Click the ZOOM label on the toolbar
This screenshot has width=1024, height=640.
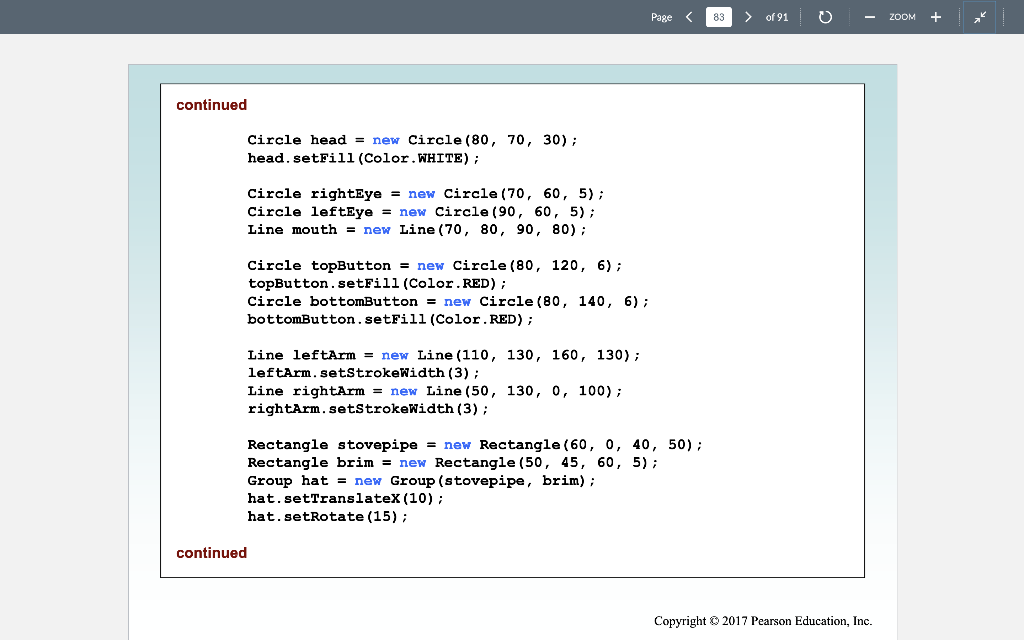pyautogui.click(x=901, y=17)
